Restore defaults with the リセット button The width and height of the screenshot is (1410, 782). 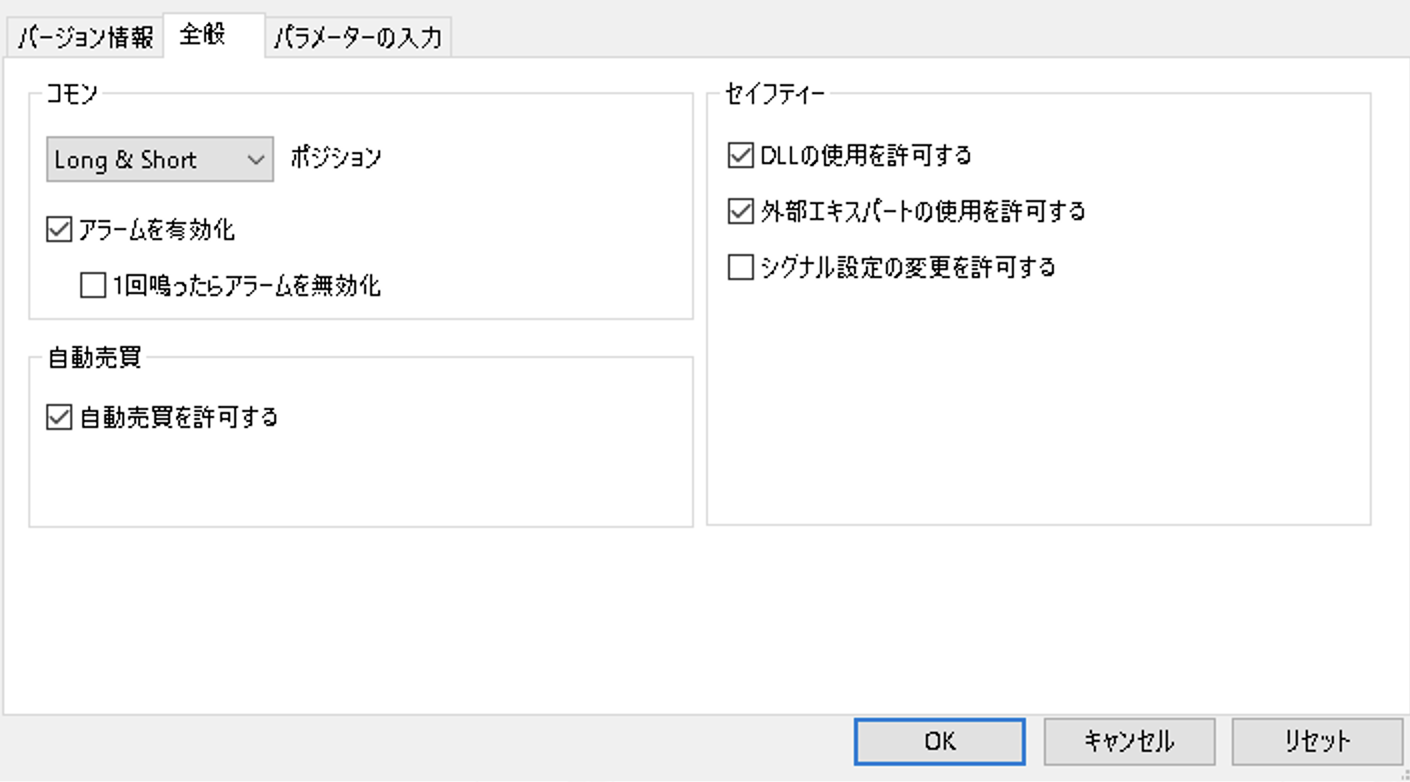[1317, 742]
